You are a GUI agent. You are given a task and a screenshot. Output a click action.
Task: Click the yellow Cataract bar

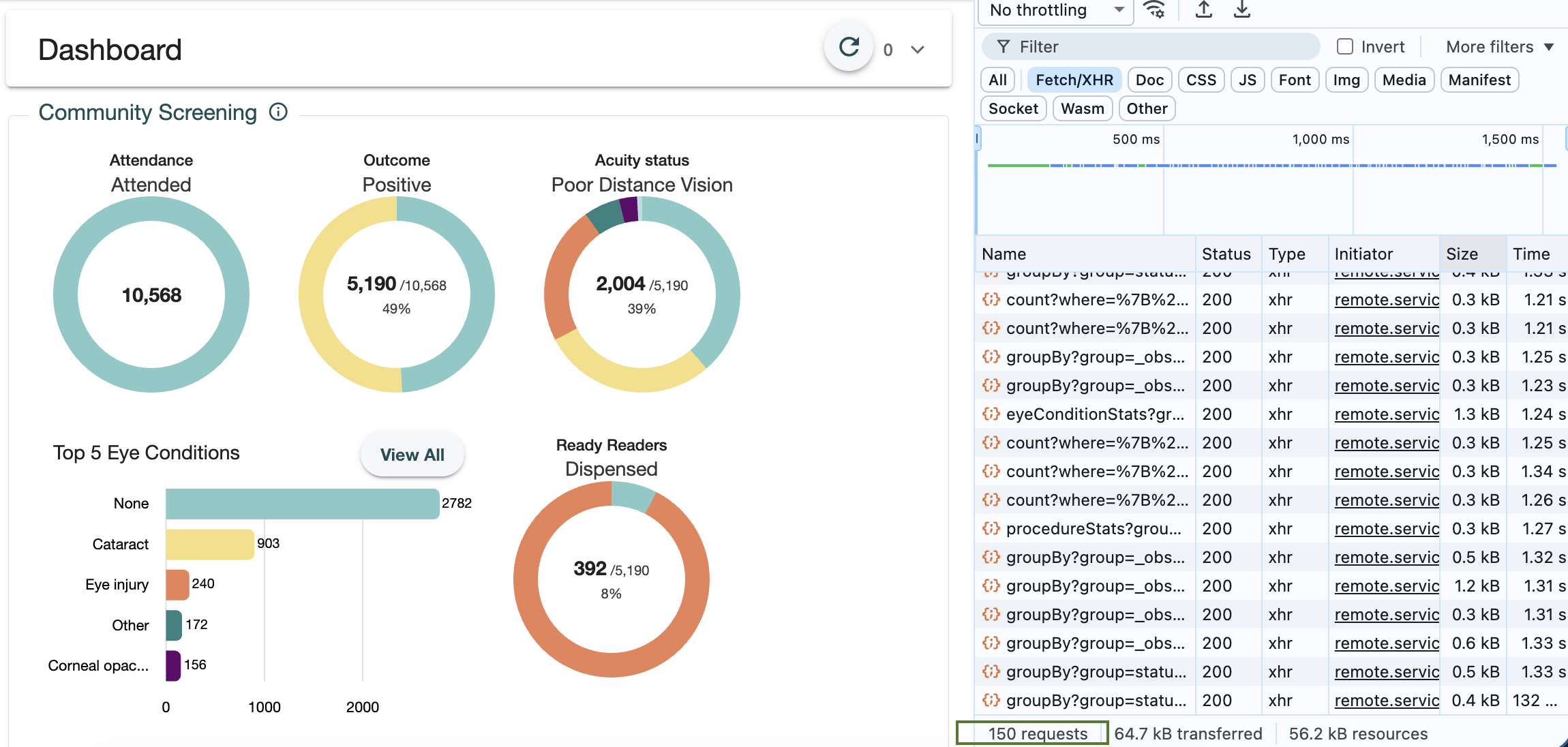pos(210,545)
